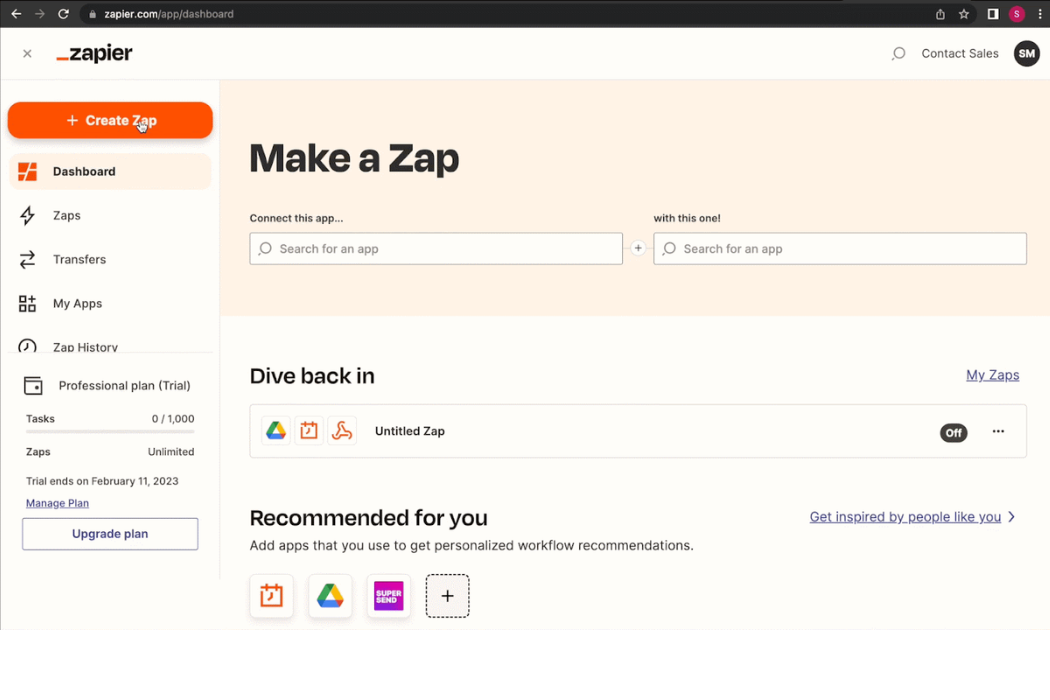Image resolution: width=1050 pixels, height=700 pixels.
Task: Click the Zap History clock icon
Action: 27,346
